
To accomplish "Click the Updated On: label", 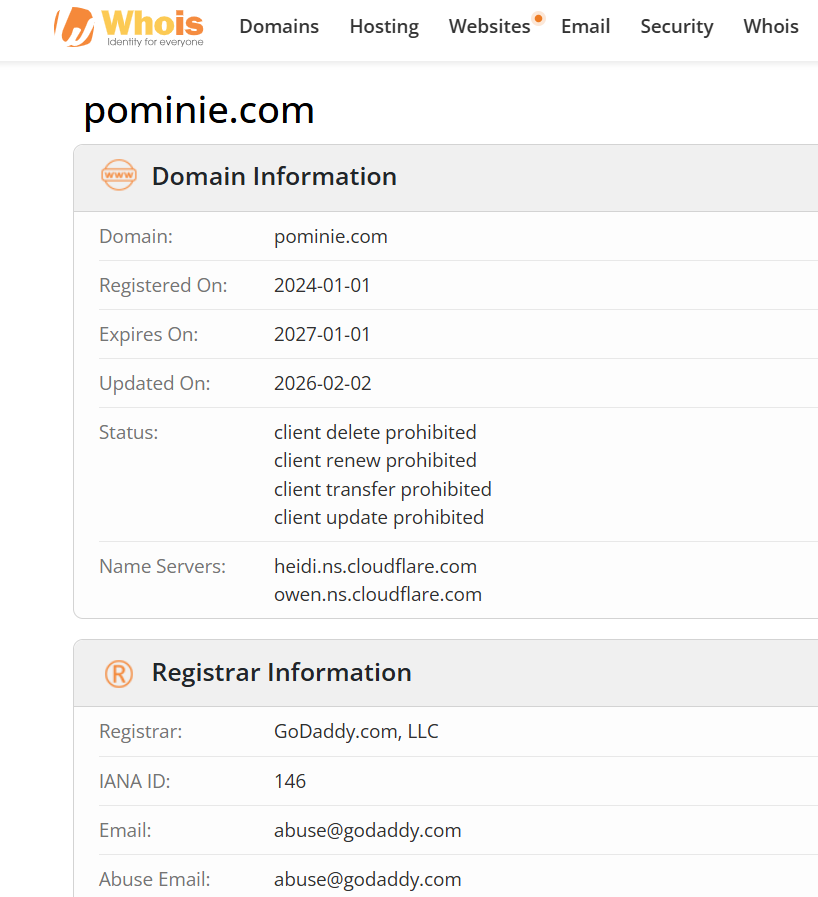I will [154, 384].
